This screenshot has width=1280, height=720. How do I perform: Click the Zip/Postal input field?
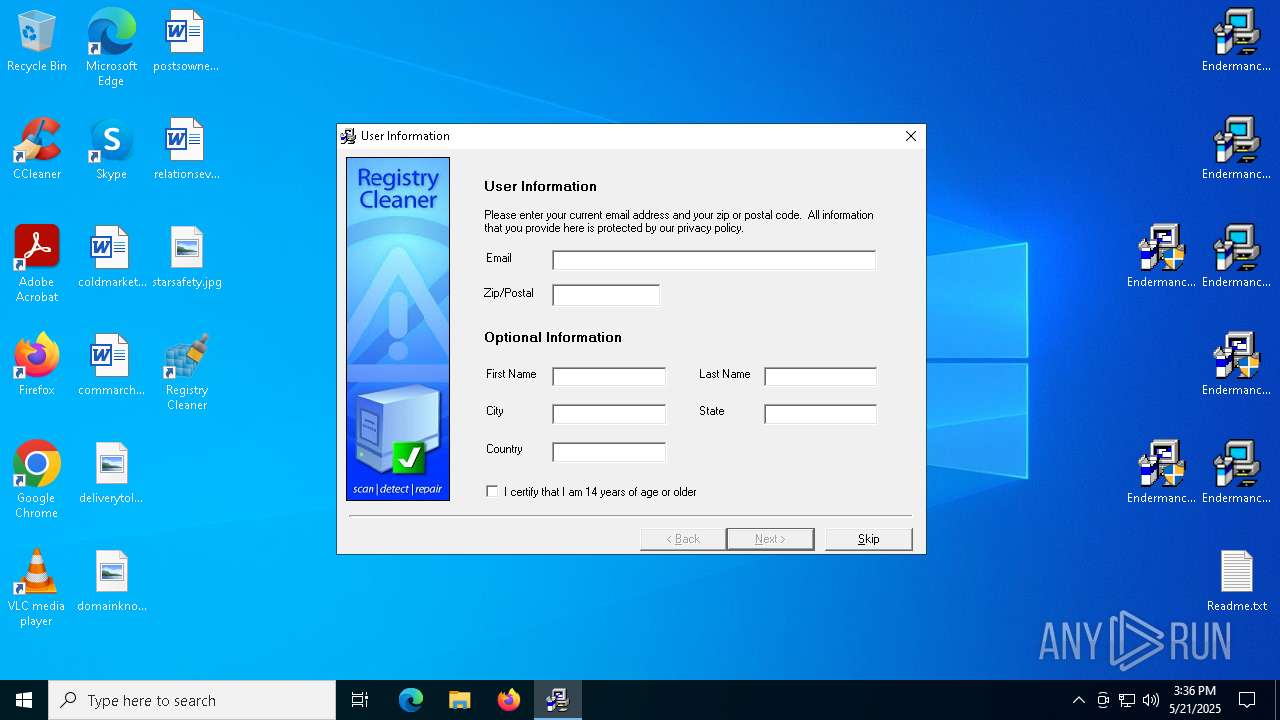tap(606, 295)
